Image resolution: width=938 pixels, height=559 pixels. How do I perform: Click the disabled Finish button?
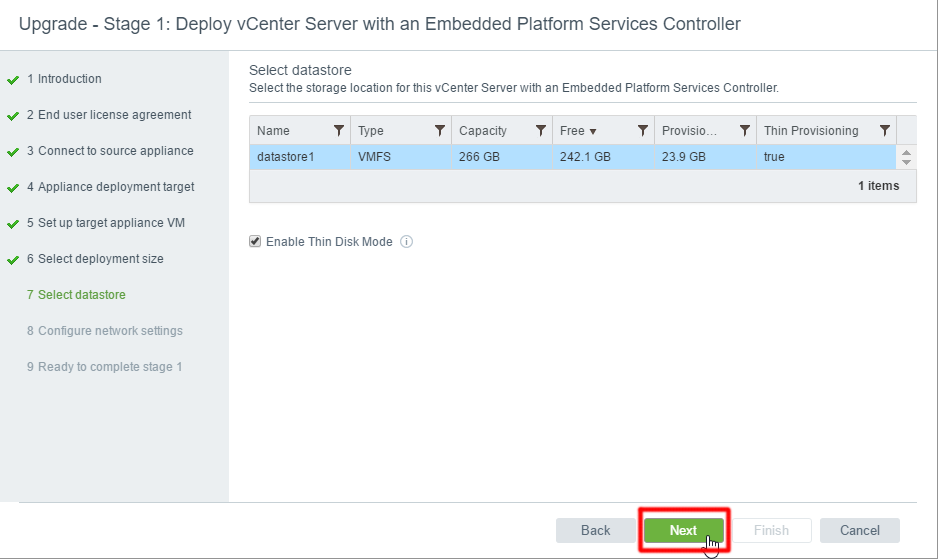pos(771,530)
